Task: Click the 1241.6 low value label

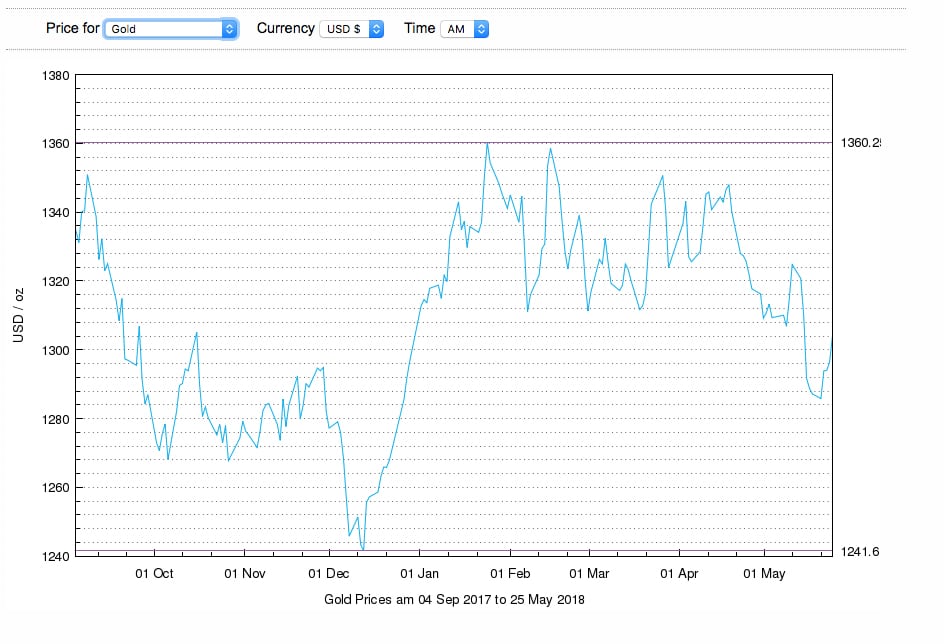Action: point(860,551)
